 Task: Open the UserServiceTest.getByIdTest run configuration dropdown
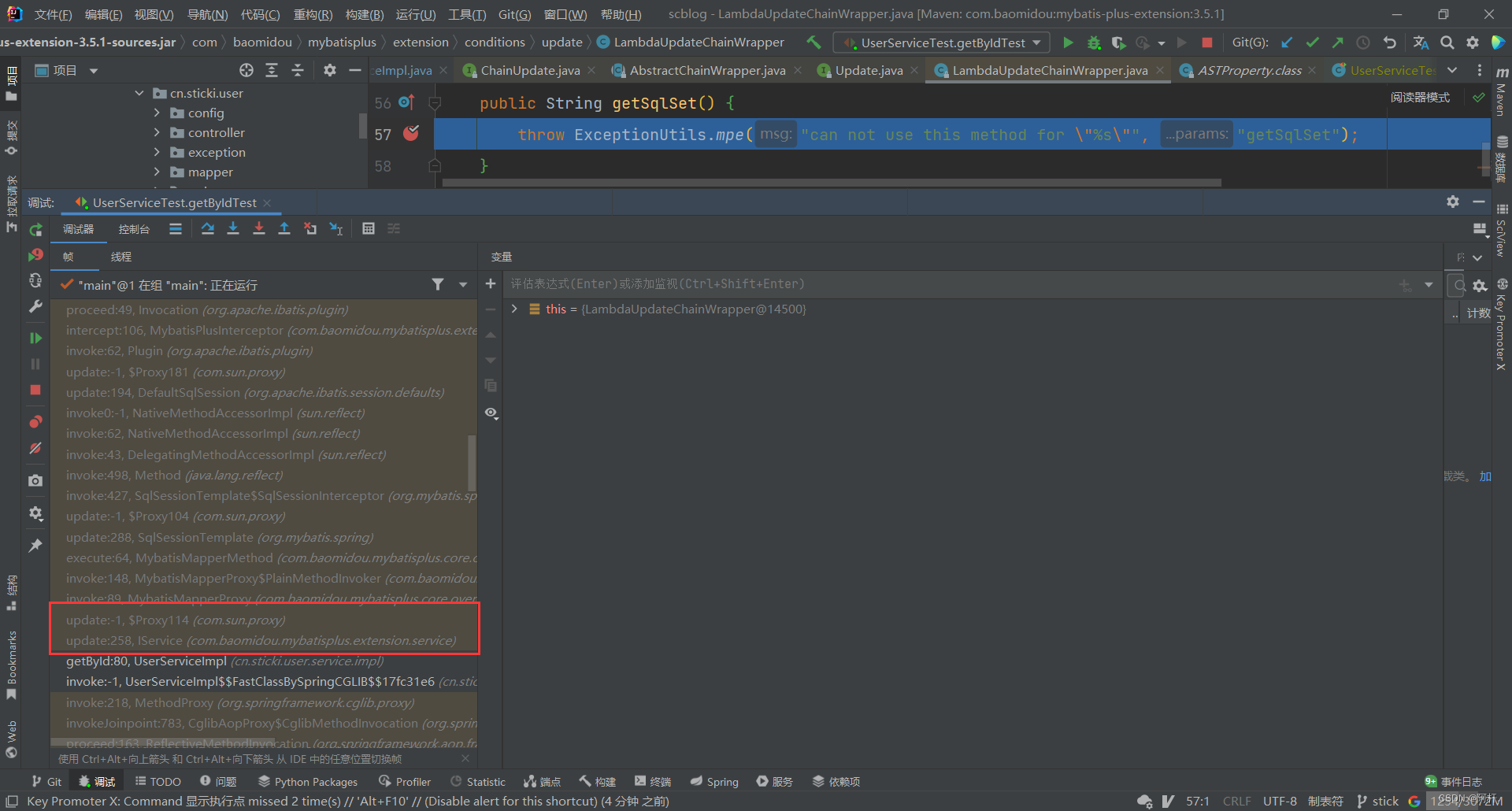click(x=943, y=43)
